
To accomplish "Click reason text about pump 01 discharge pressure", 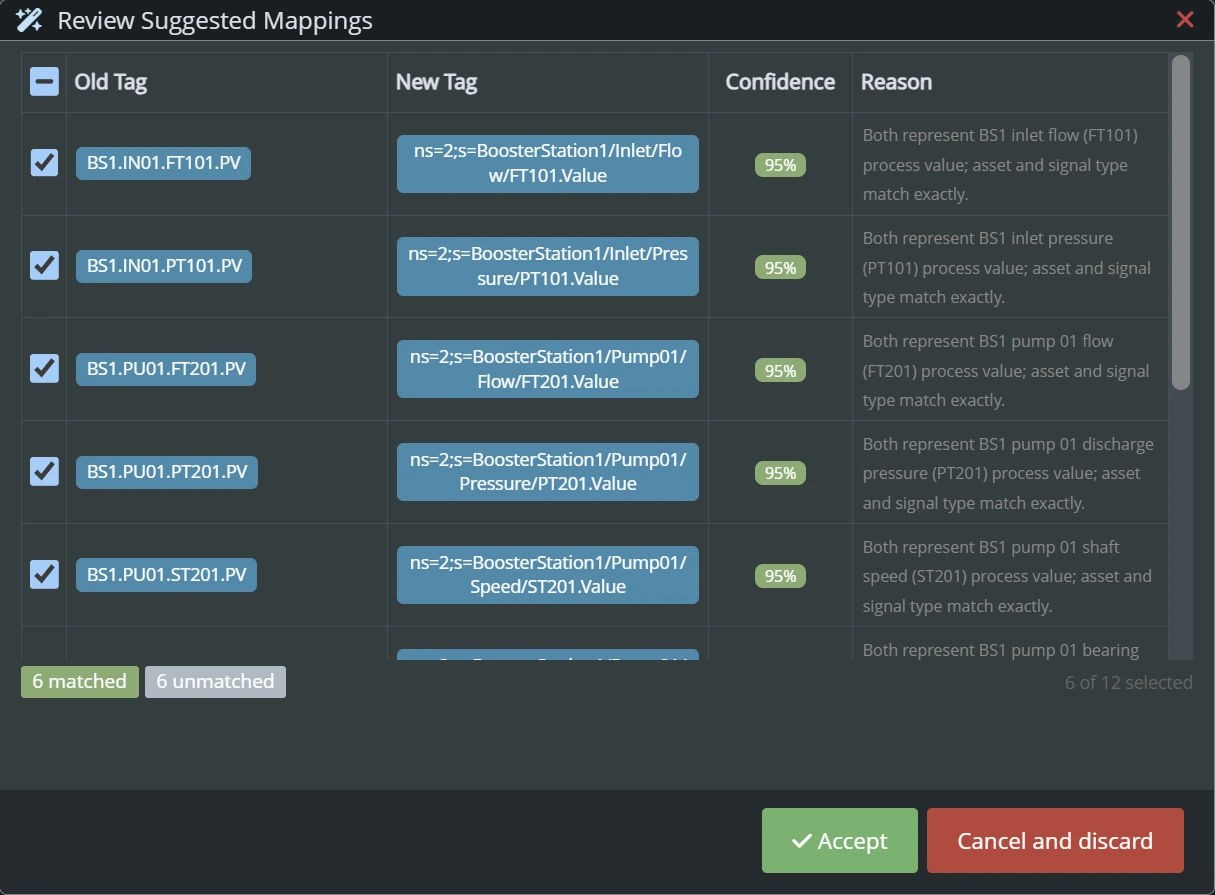I will tap(1008, 473).
